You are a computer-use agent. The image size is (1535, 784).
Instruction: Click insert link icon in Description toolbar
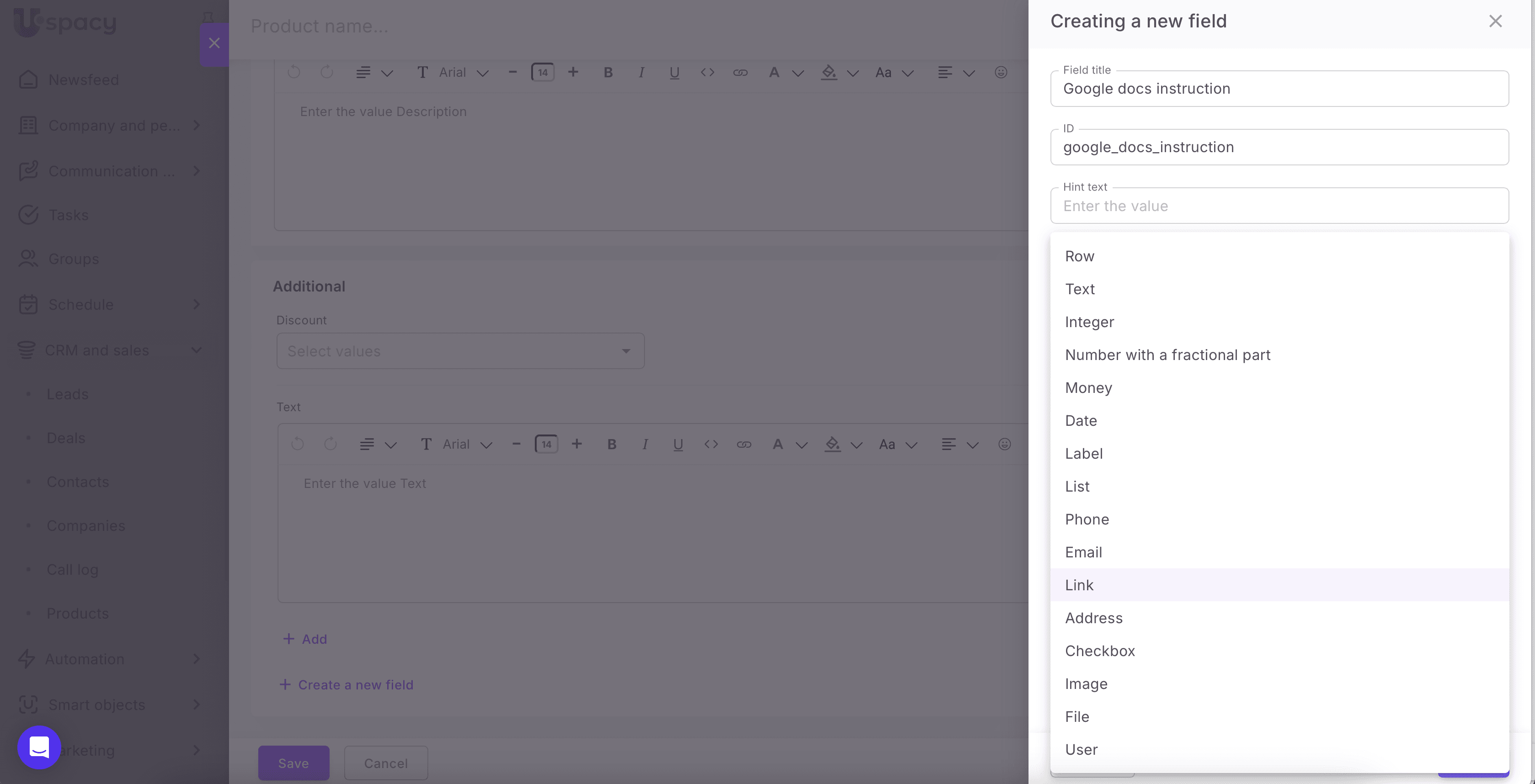tap(740, 73)
